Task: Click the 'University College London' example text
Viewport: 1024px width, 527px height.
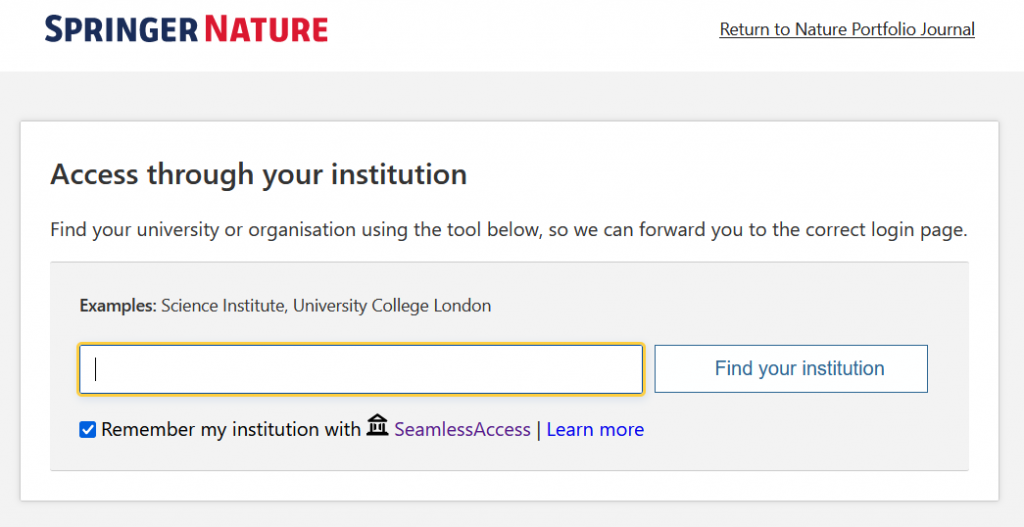Action: (392, 306)
